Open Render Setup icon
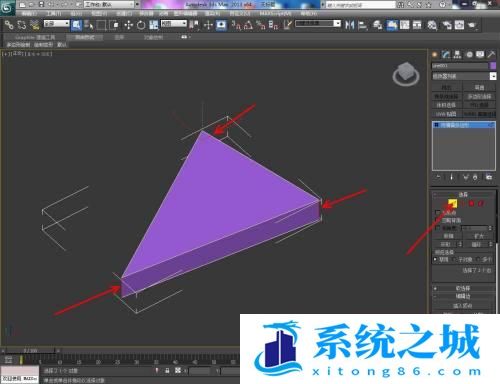The height and width of the screenshot is (384, 500). 447,25
